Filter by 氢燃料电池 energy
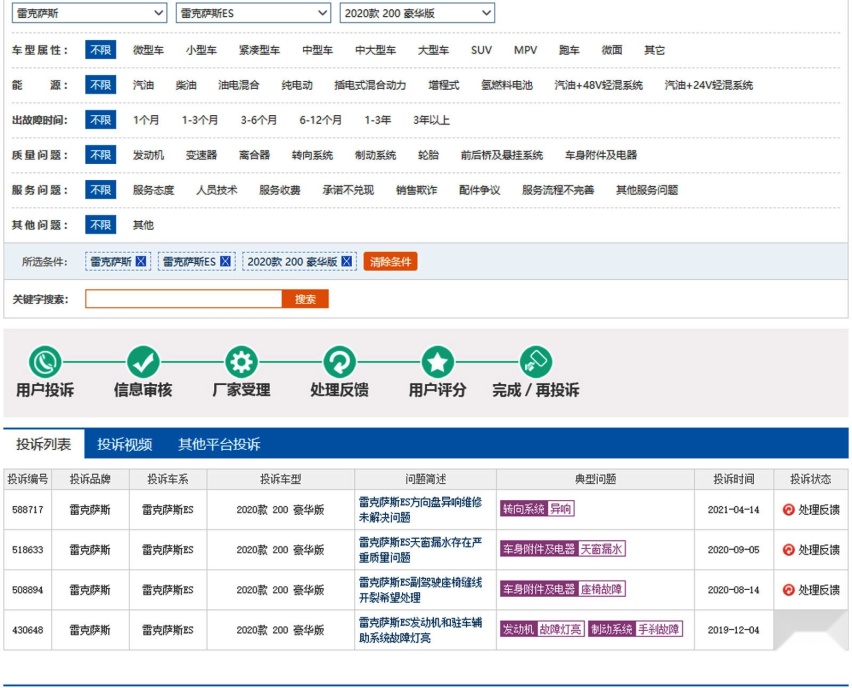Image resolution: width=852 pixels, height=688 pixels. point(506,85)
